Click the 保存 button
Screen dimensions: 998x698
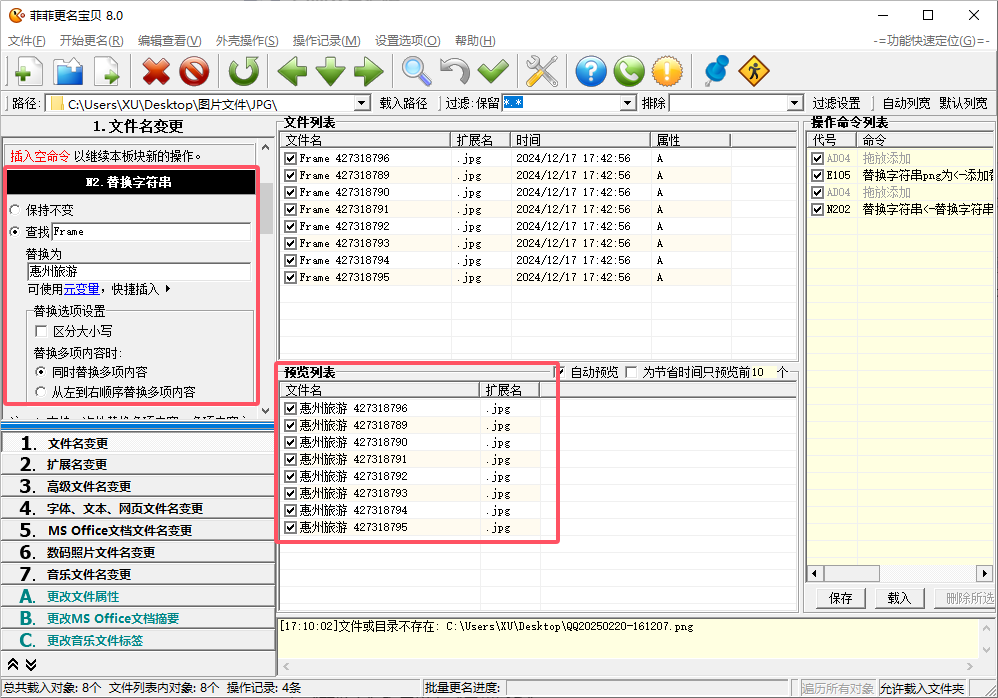point(841,598)
